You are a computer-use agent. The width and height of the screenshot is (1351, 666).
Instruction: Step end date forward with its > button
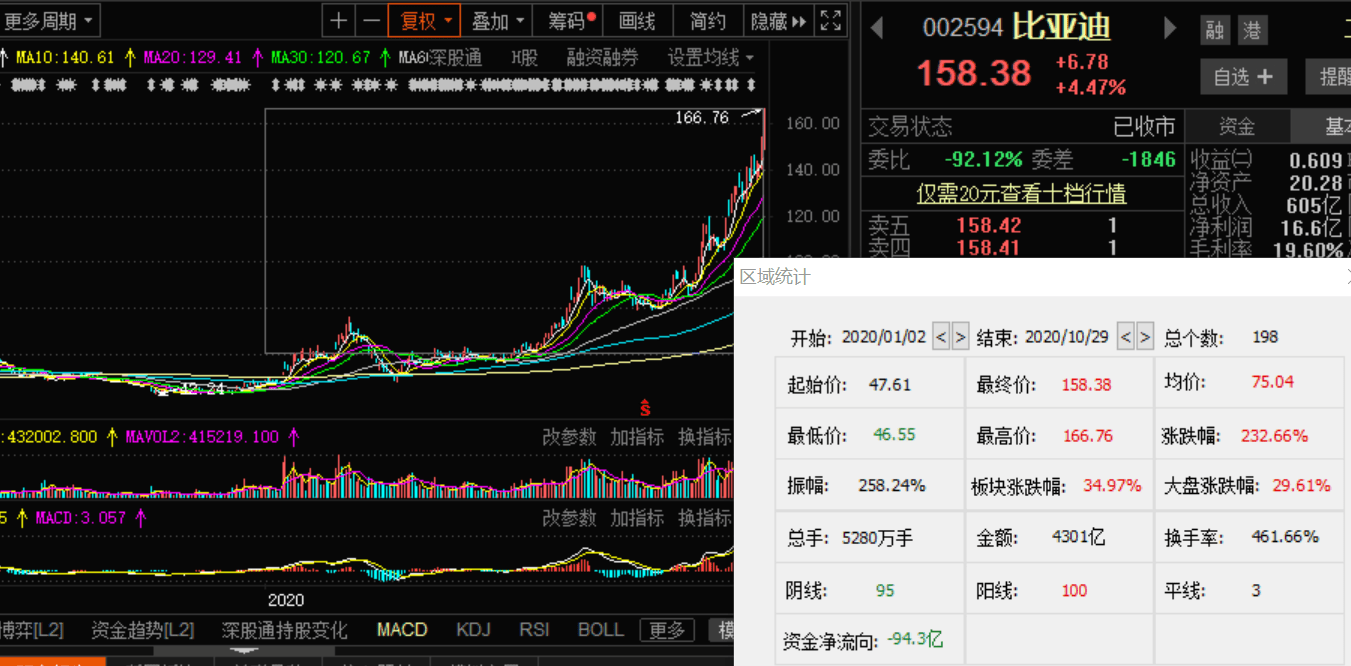point(1145,337)
